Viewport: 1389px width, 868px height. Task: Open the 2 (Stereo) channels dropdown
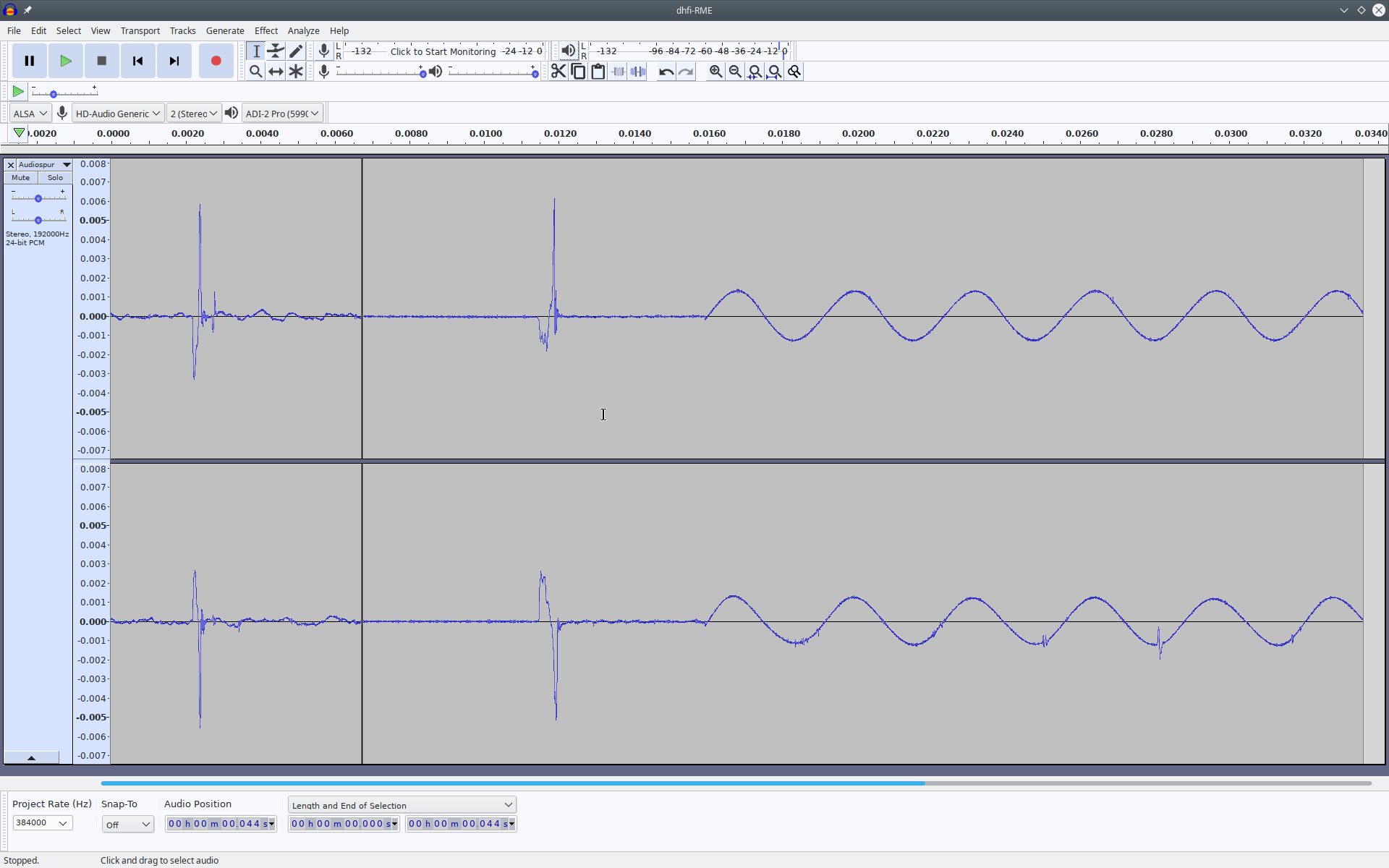point(194,114)
